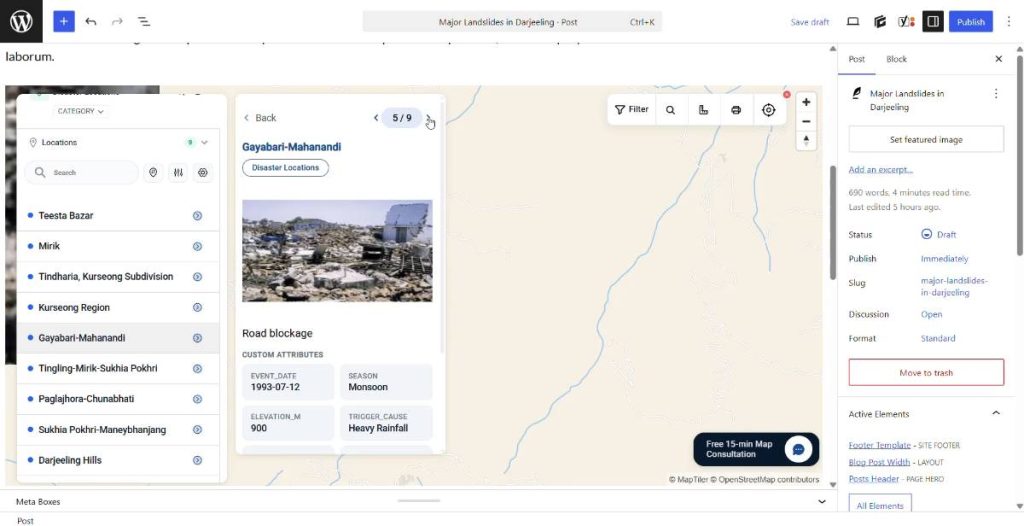Select Kurseong Region in the list
This screenshot has width=1024, height=526.
118,307
